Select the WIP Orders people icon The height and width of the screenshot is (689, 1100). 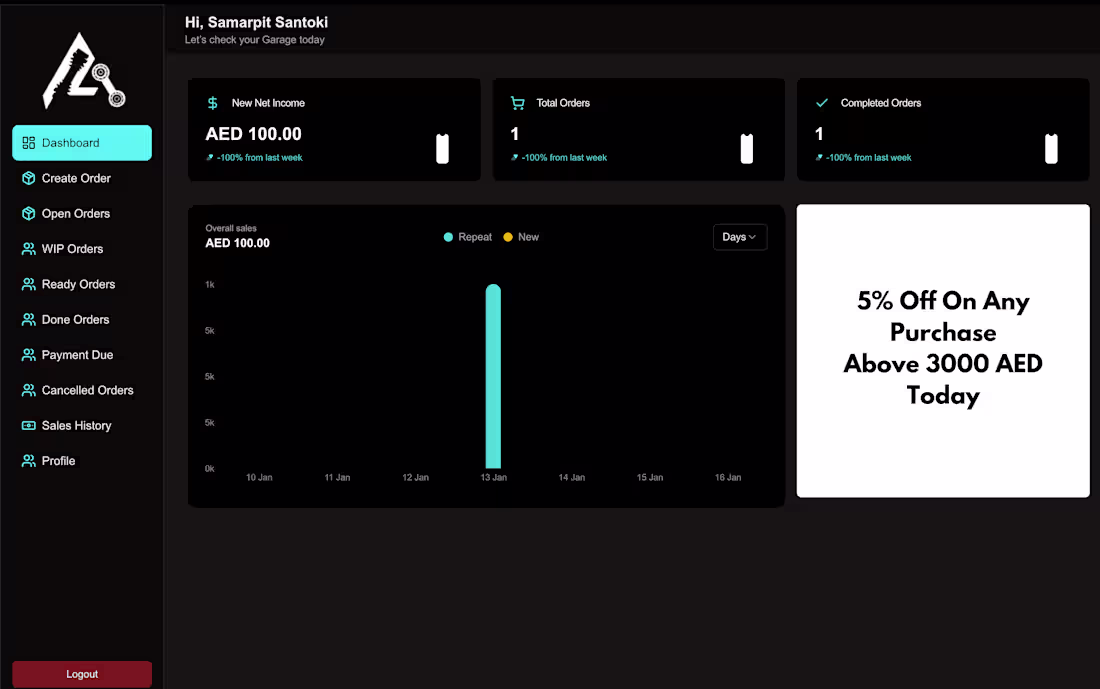coord(27,248)
